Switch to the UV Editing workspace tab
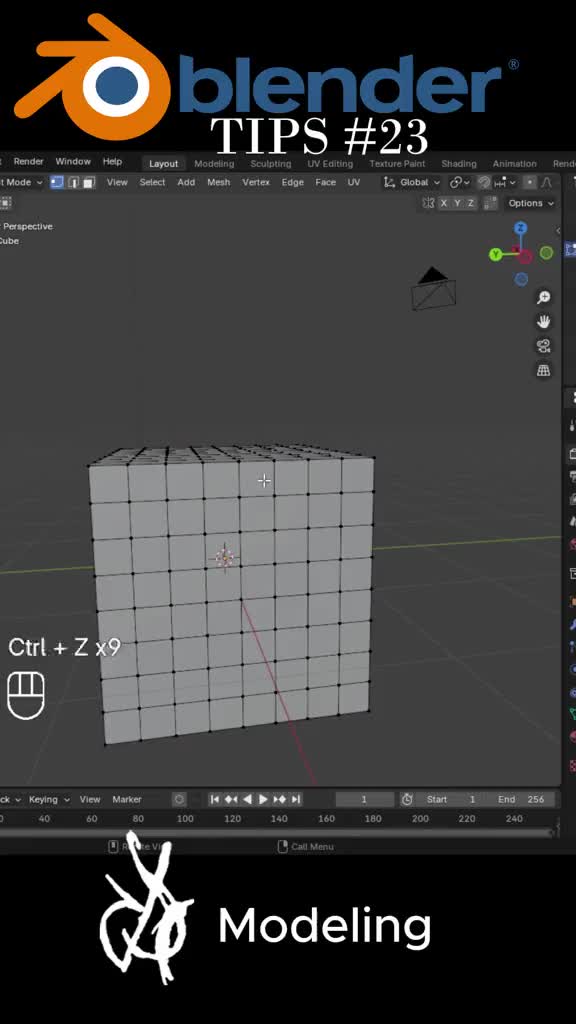 click(330, 164)
